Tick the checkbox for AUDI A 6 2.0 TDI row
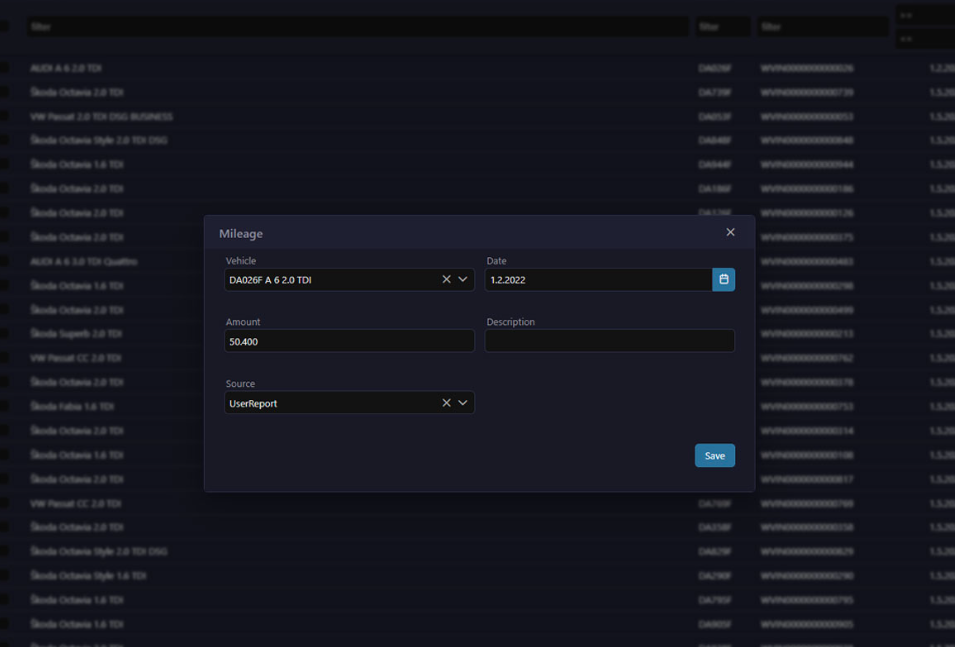 point(5,68)
